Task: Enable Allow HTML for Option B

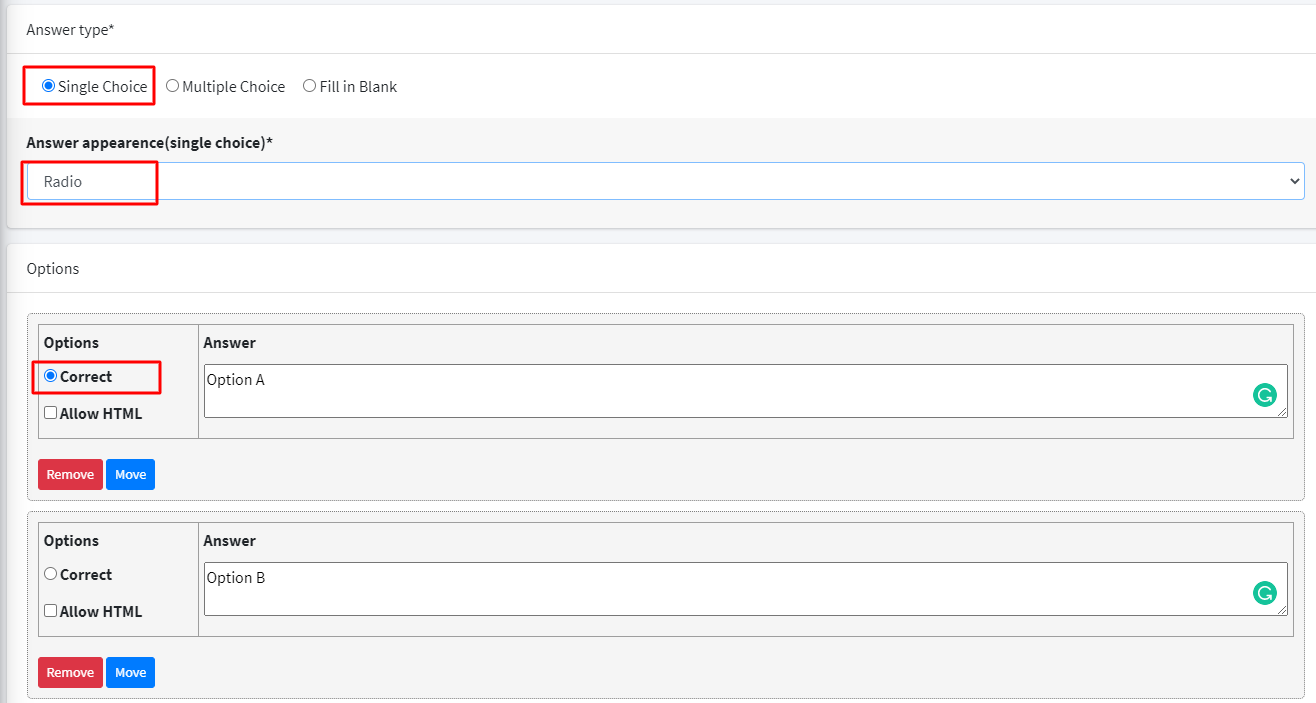Action: [x=50, y=611]
